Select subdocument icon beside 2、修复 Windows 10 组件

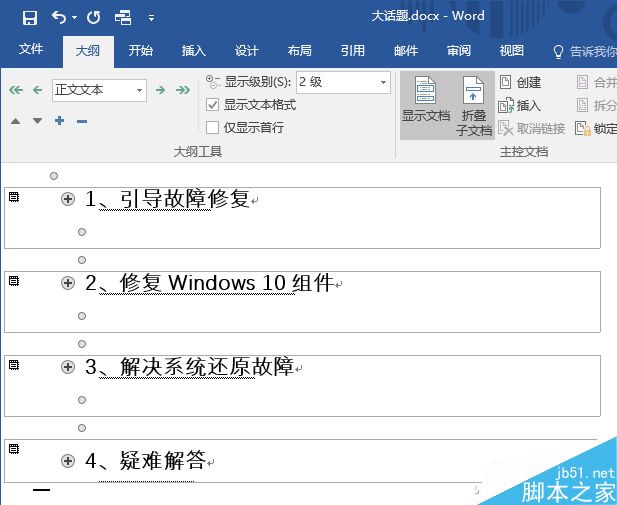point(14,281)
